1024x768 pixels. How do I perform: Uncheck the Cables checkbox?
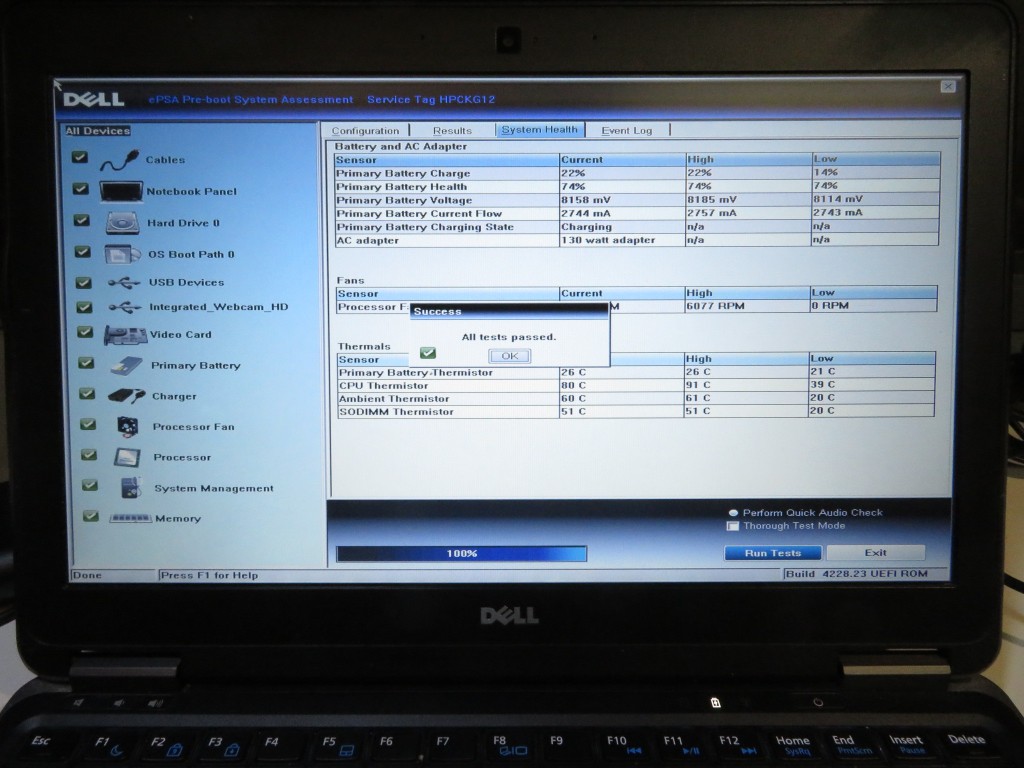click(x=80, y=157)
